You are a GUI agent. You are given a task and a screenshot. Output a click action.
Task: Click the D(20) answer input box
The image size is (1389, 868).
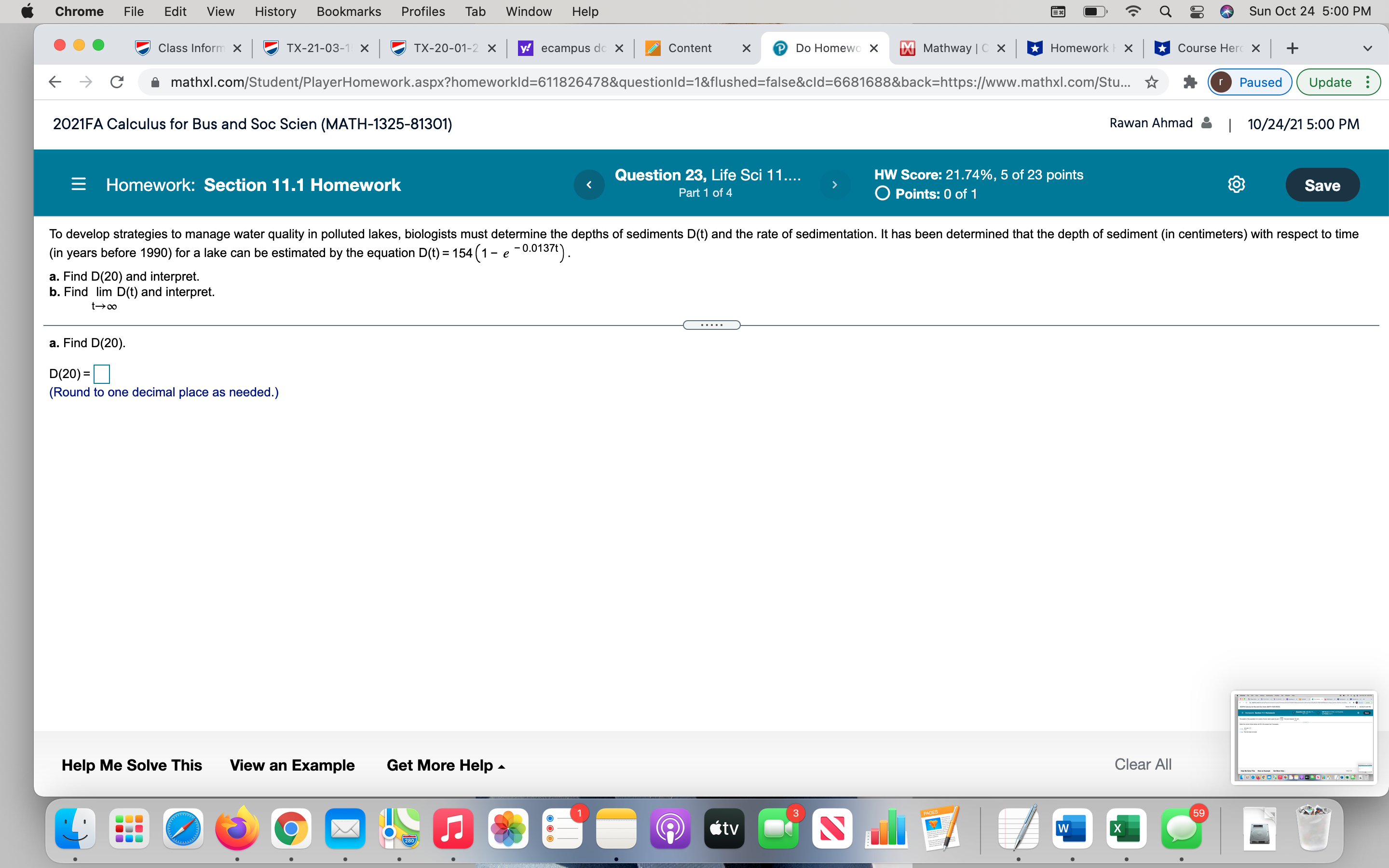pos(101,374)
